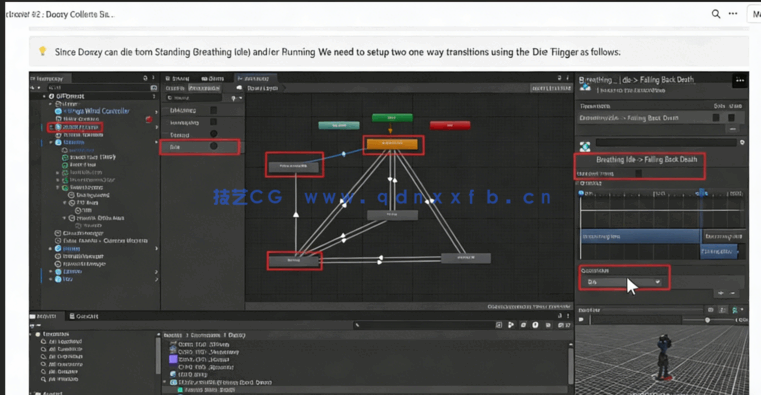This screenshot has width=761, height=395.
Task: Remove transition with the minus button under the Transitions list
Action: tap(733, 129)
